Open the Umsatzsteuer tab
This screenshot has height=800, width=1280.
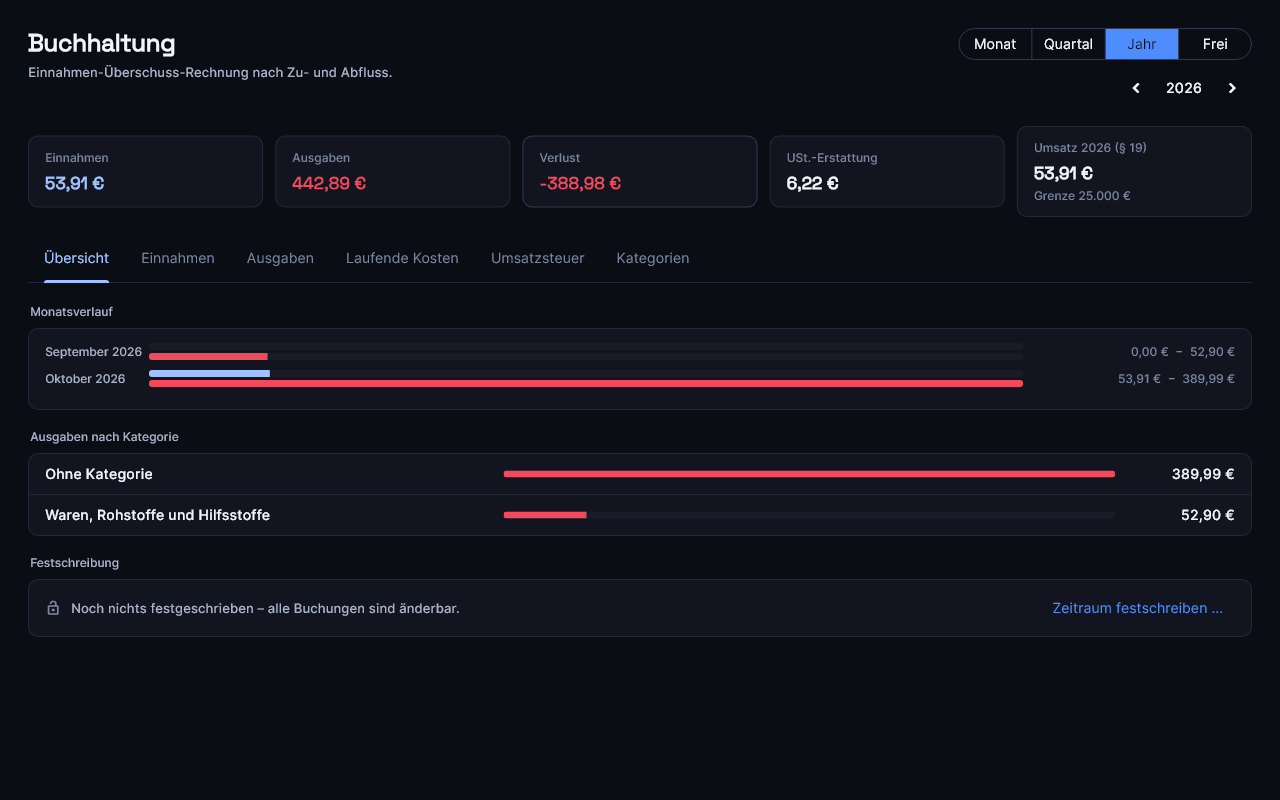click(537, 258)
